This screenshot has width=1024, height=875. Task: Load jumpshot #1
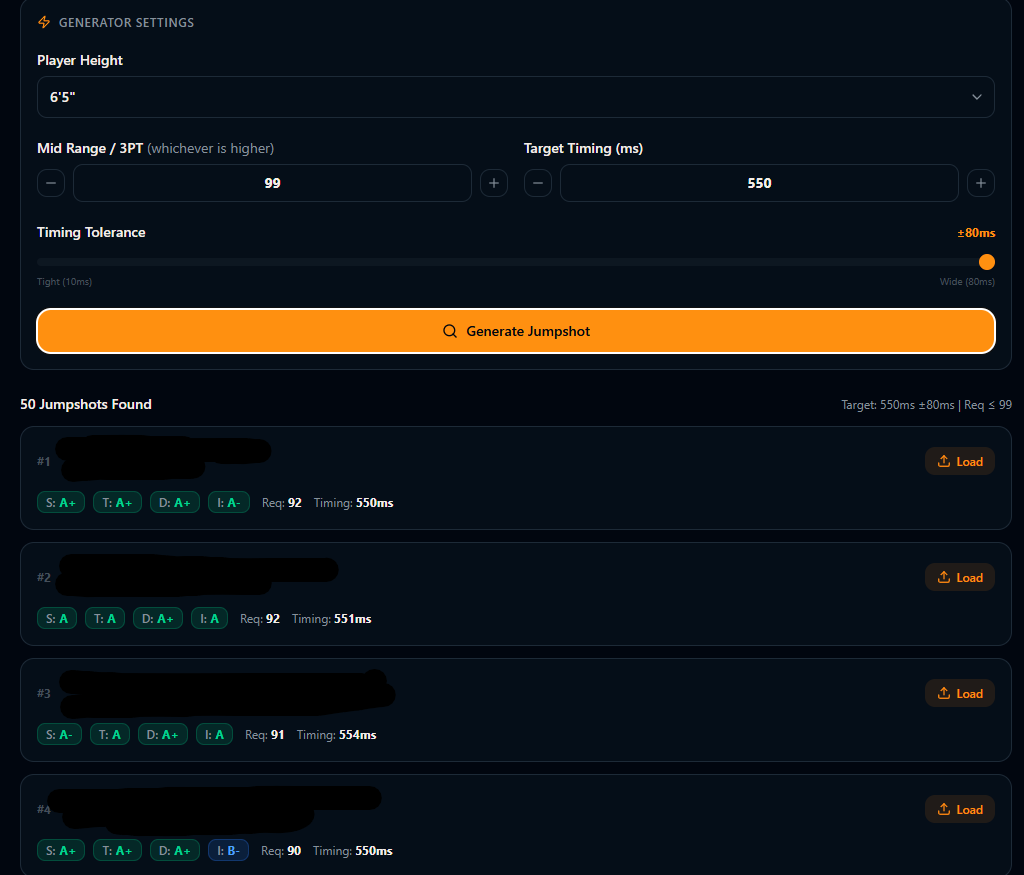(959, 461)
